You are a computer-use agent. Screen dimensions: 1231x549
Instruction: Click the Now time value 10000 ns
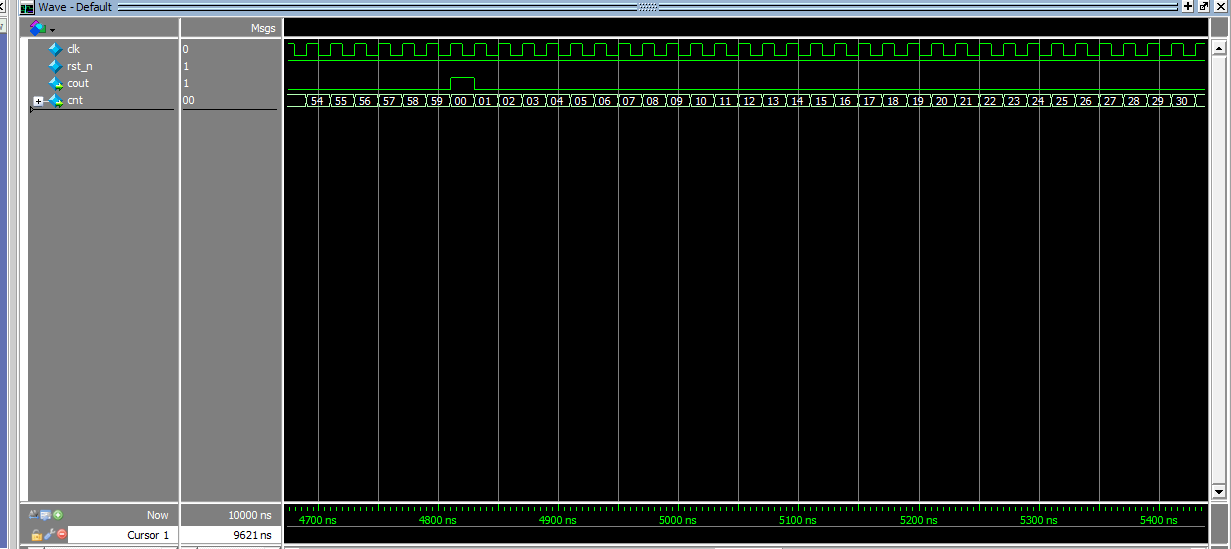[248, 515]
